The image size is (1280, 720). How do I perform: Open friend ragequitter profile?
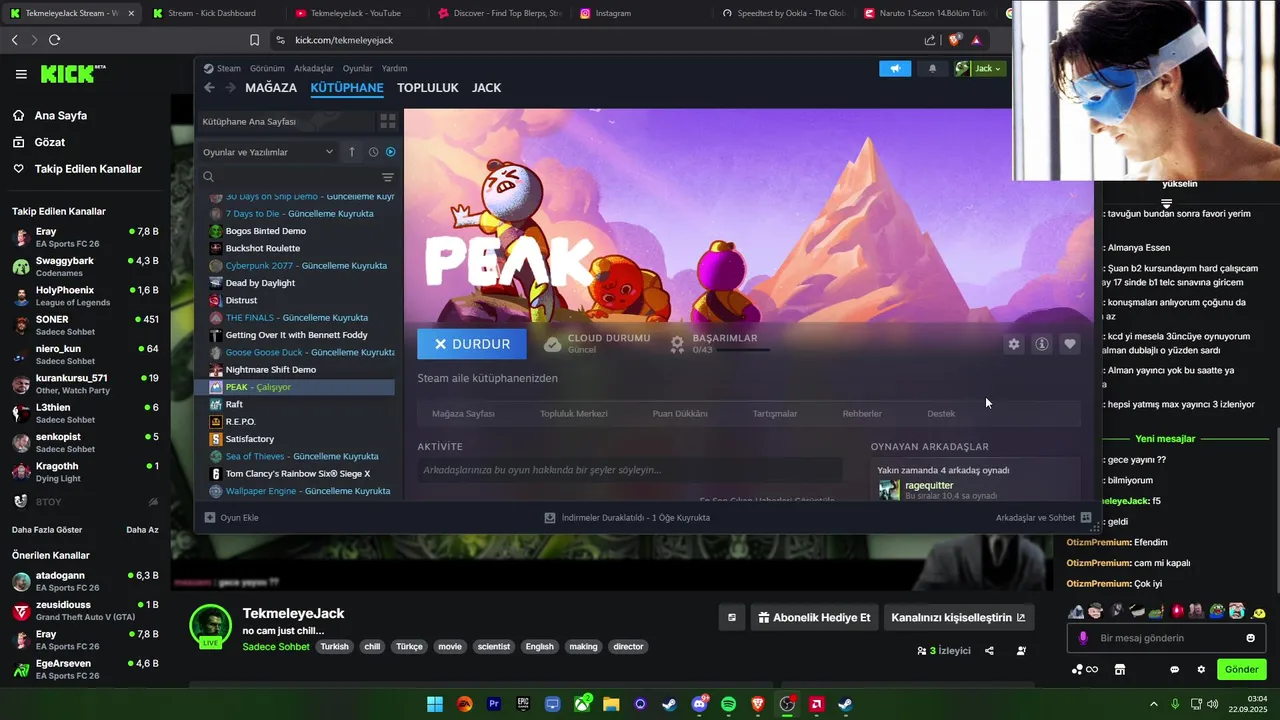pyautogui.click(x=929, y=485)
